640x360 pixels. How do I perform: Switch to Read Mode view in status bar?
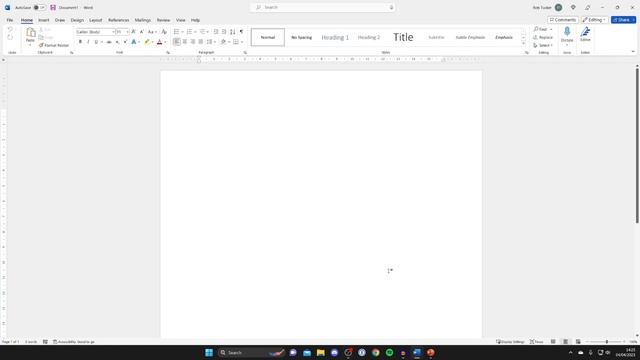coord(553,342)
